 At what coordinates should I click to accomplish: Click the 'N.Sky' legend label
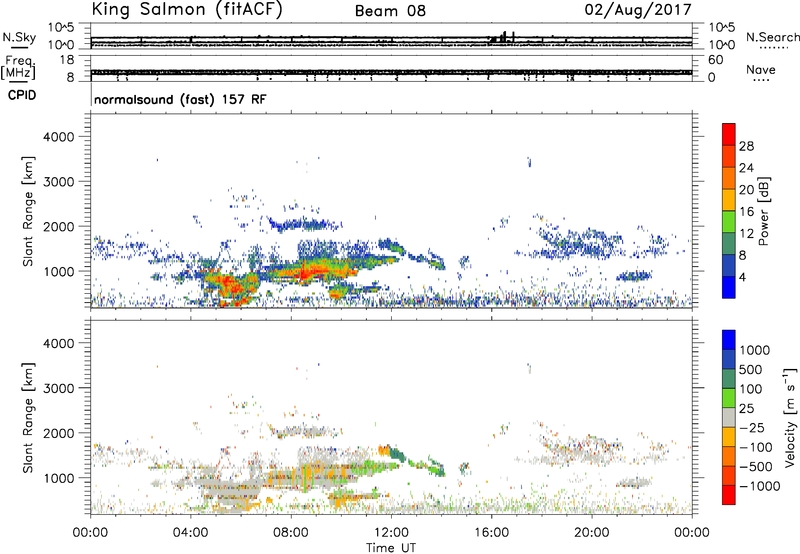(19, 37)
